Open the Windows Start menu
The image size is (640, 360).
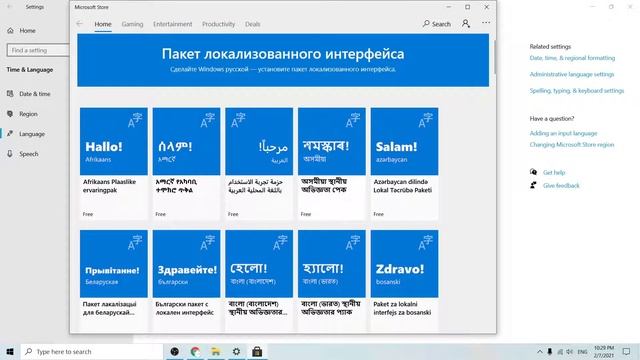pyautogui.click(x=10, y=351)
